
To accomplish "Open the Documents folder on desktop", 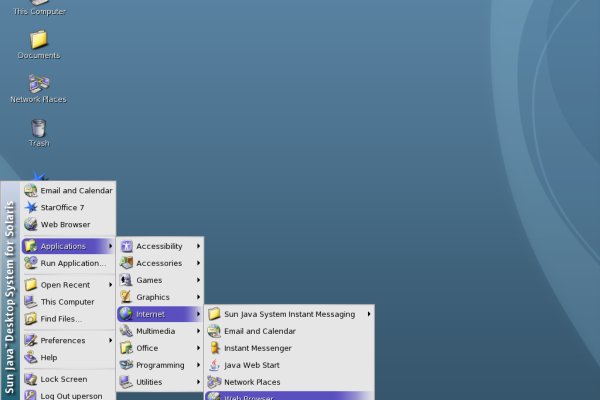I will [38, 41].
